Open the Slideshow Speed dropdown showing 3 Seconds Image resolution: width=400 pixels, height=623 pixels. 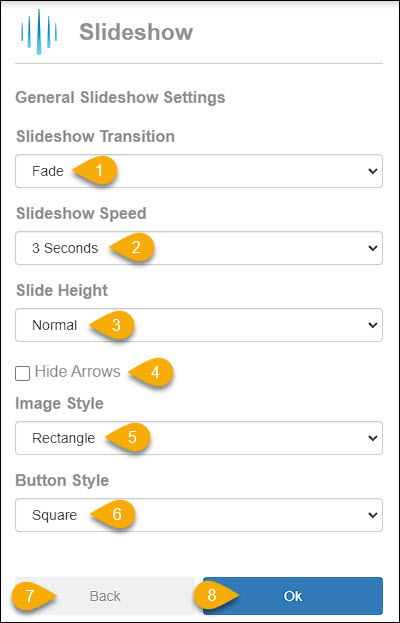pos(199,248)
